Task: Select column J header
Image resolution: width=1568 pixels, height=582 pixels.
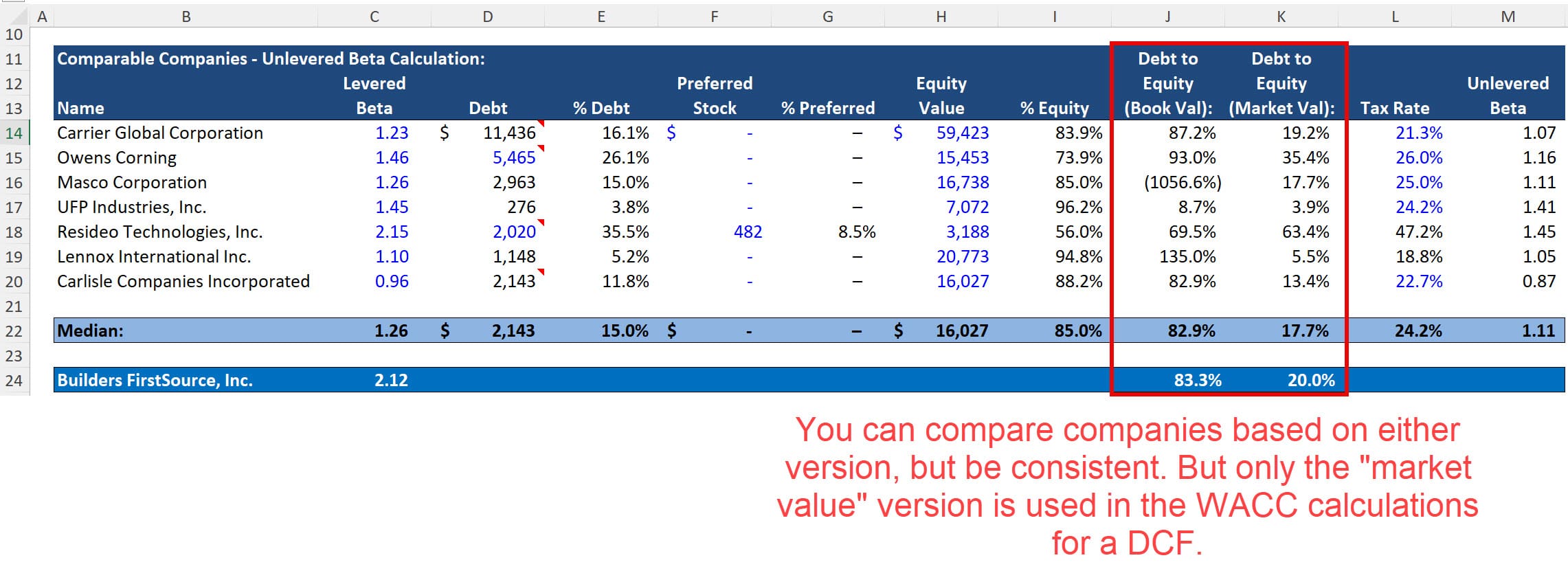Action: tap(1167, 16)
